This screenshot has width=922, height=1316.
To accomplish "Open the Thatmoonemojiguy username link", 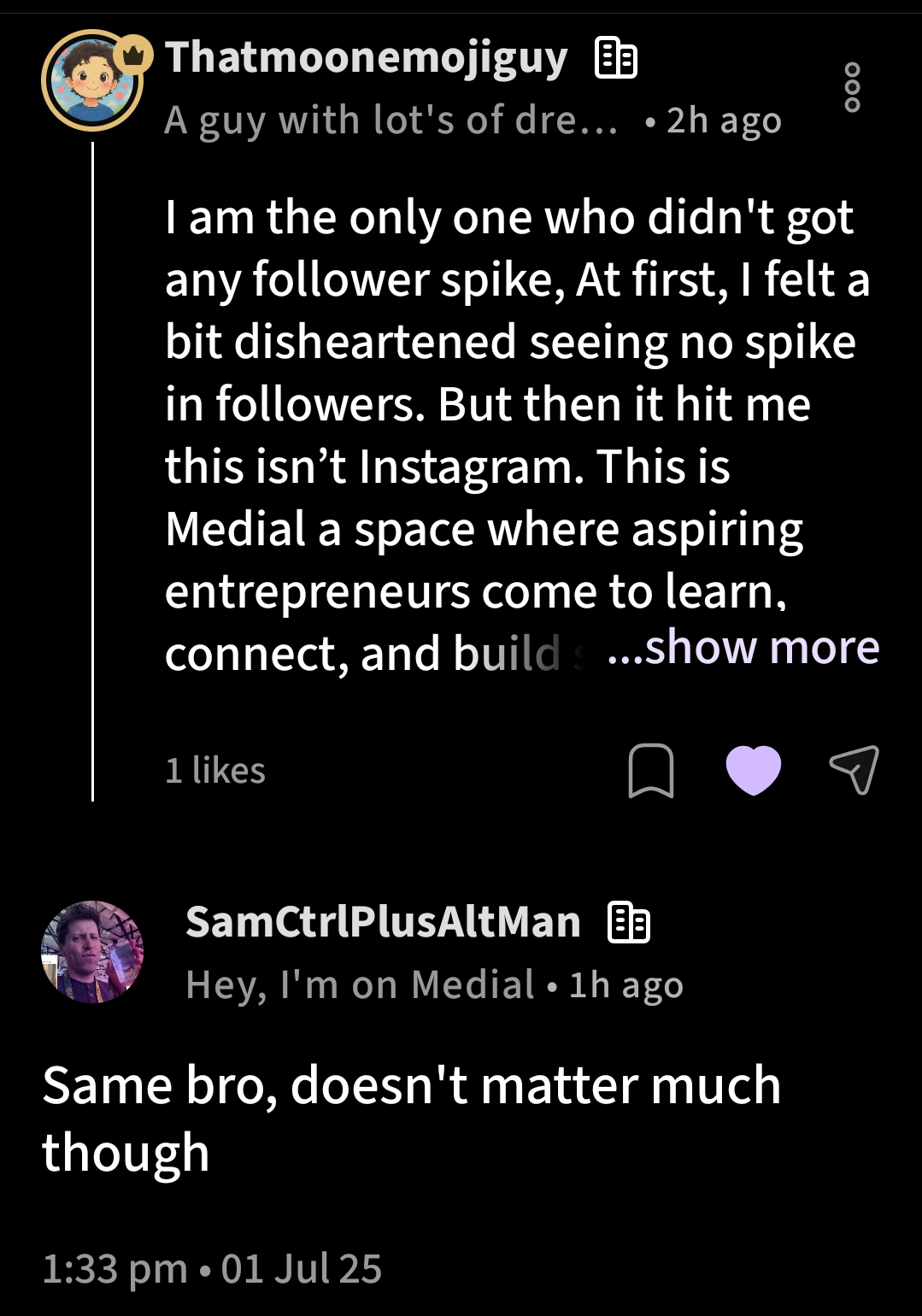I will [366, 58].
